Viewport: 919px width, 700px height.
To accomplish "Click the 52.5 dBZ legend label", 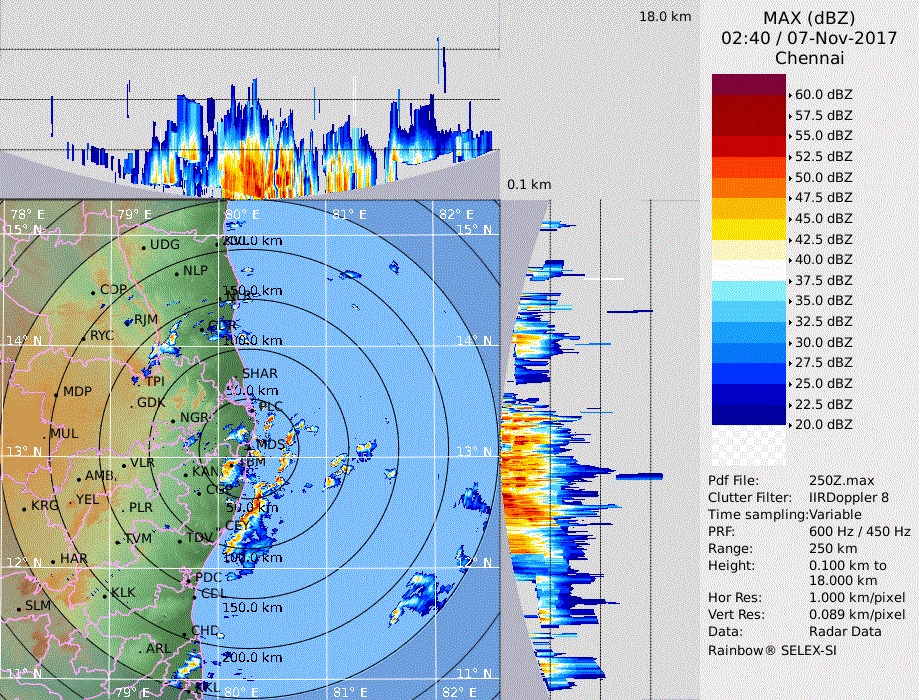I will 823,157.
